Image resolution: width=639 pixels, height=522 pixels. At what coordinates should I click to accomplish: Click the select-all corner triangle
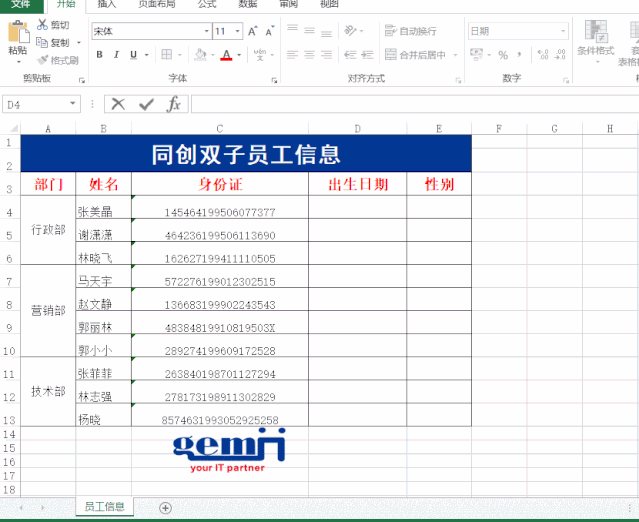pyautogui.click(x=12, y=129)
